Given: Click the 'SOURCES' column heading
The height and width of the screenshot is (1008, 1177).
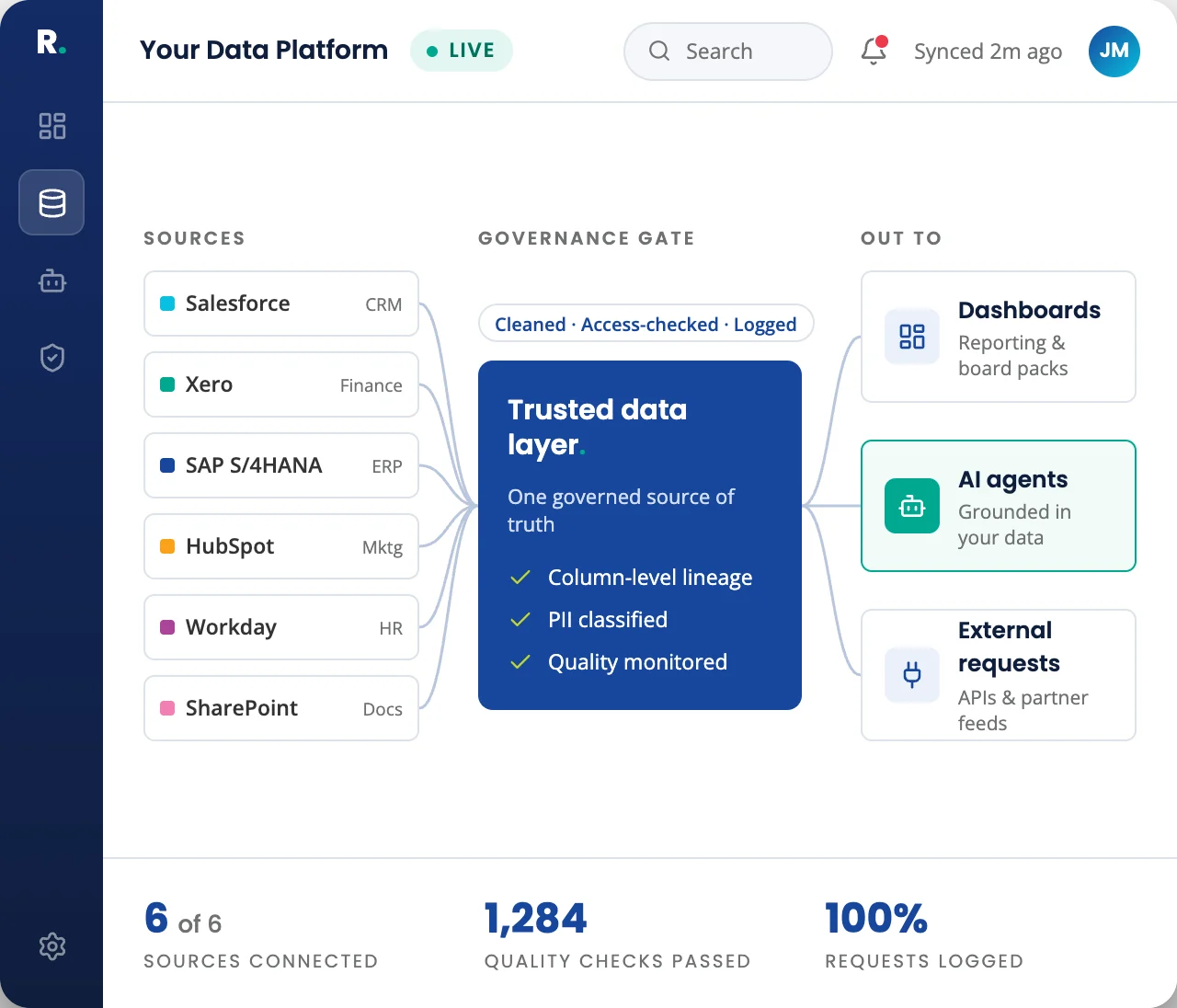Looking at the screenshot, I should 194,238.
